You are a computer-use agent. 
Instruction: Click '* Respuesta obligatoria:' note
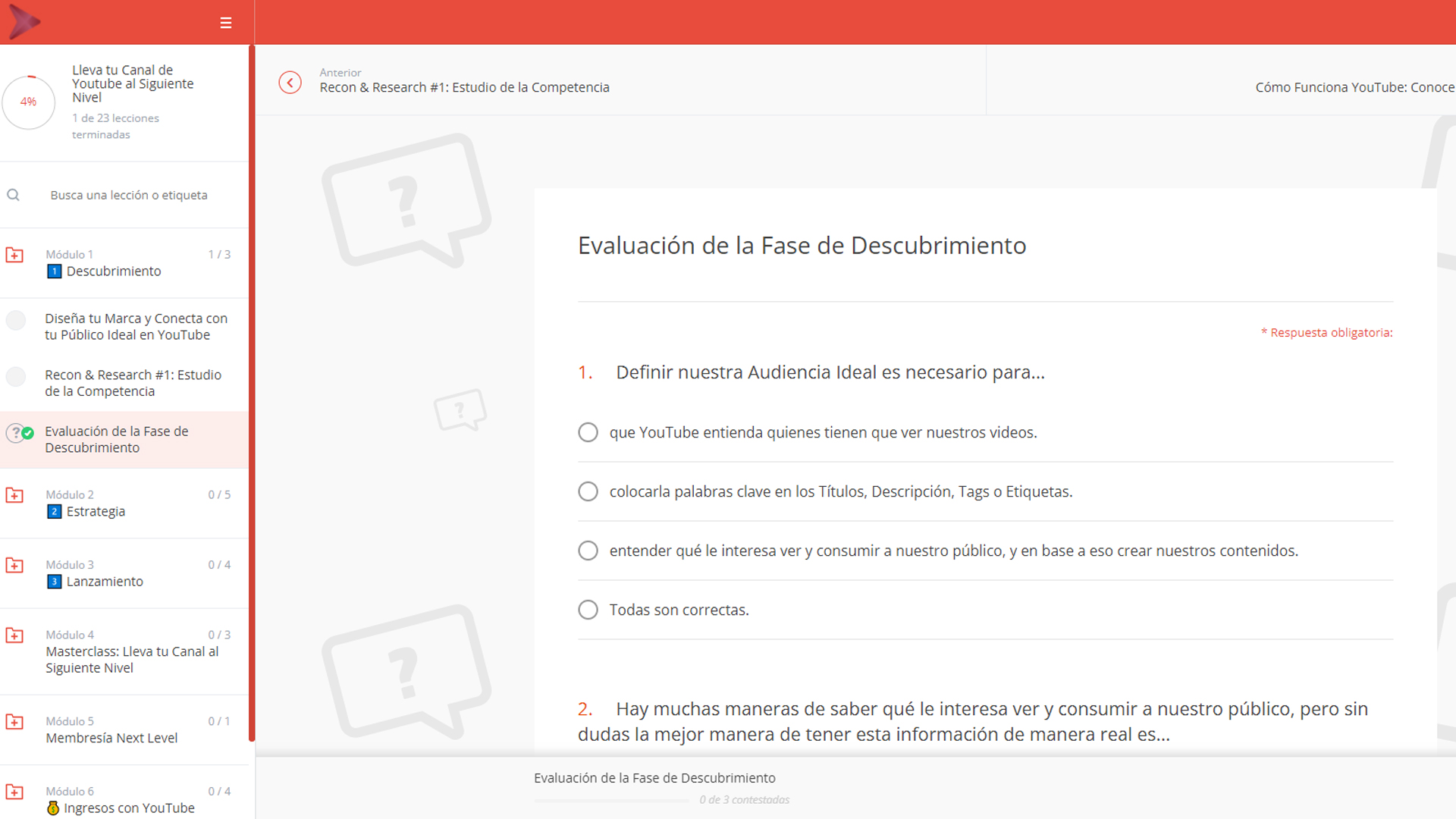click(1326, 333)
